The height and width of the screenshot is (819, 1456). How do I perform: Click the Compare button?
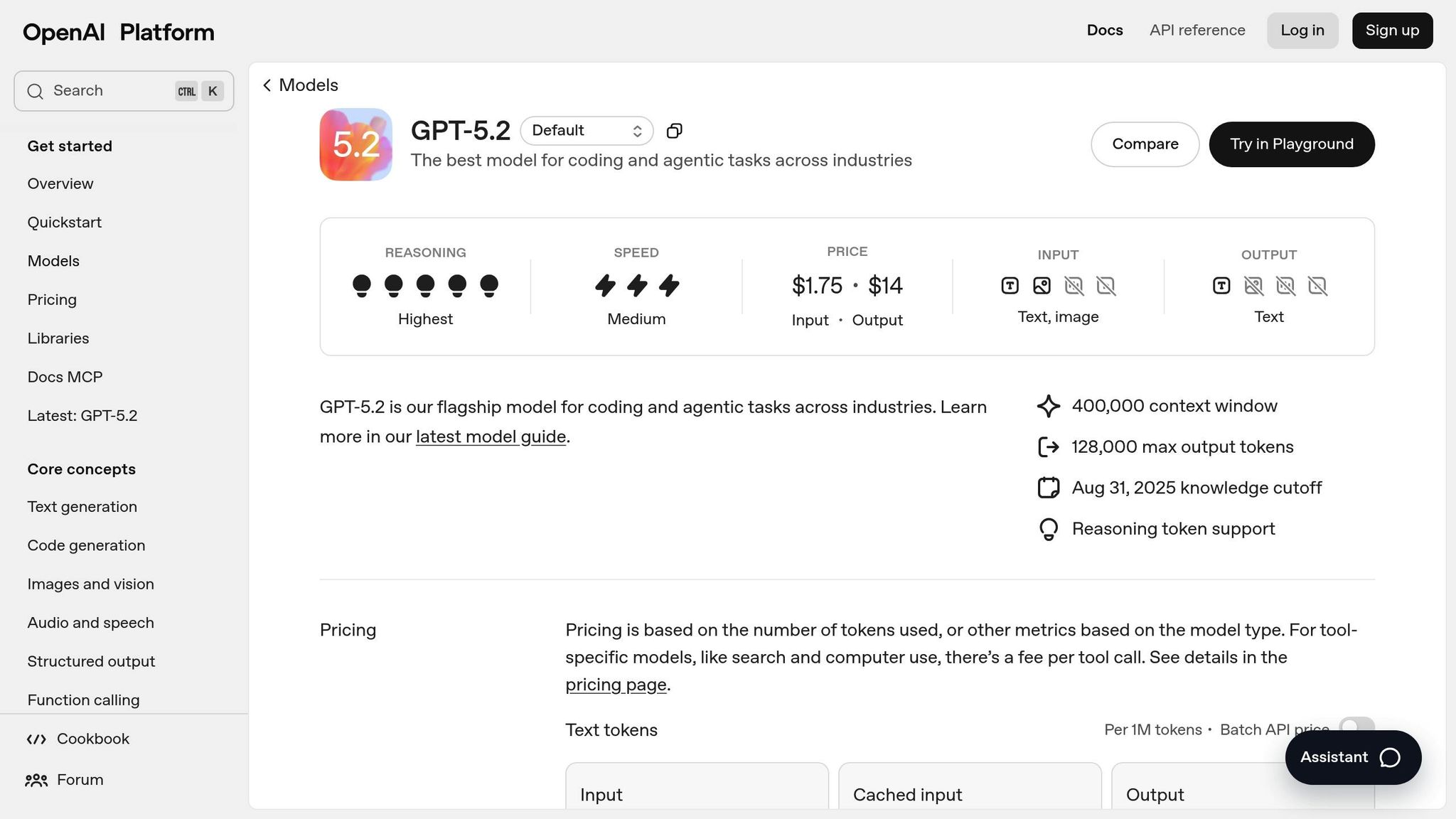[1145, 144]
